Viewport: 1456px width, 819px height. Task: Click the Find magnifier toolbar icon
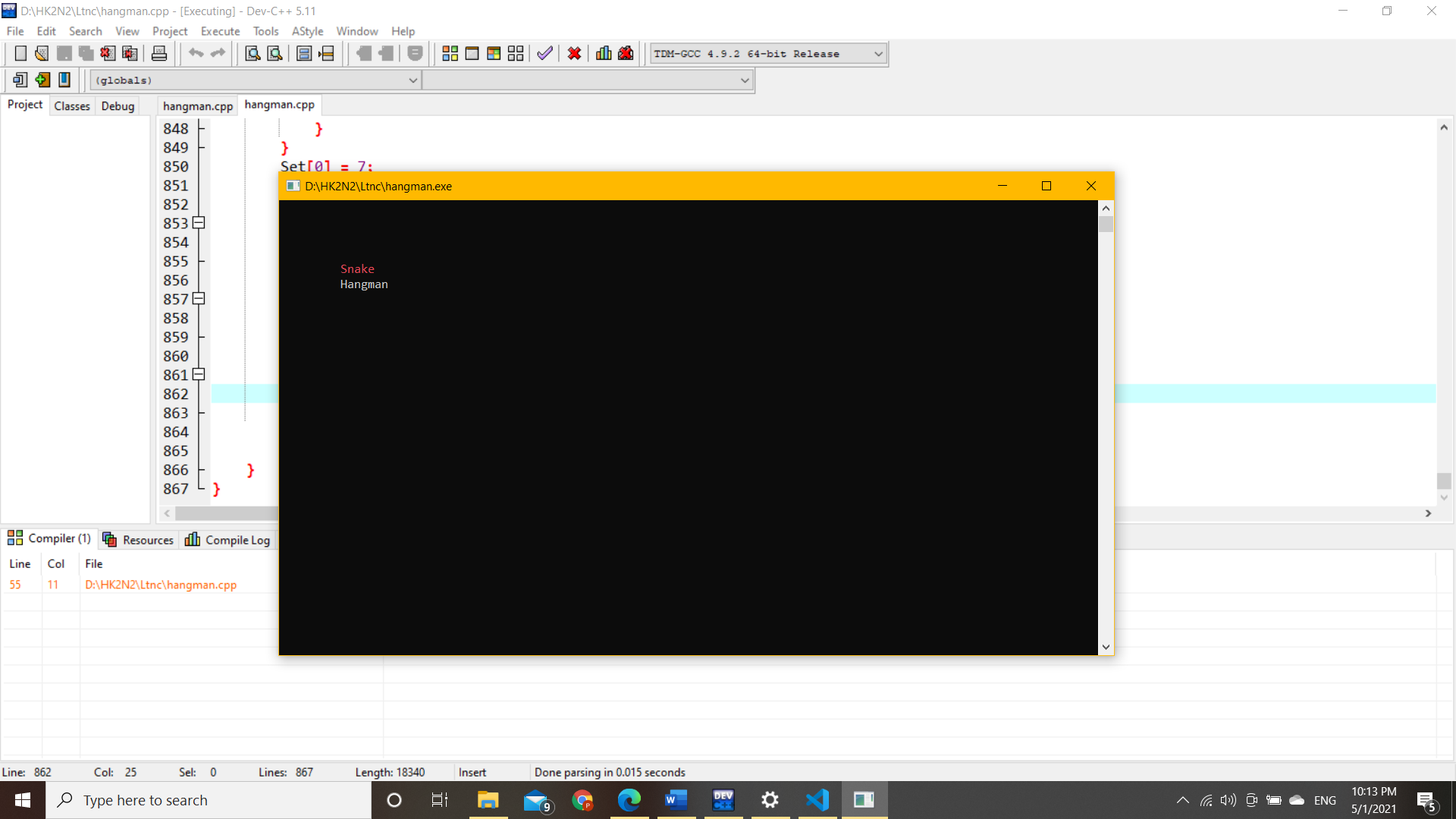[x=253, y=53]
